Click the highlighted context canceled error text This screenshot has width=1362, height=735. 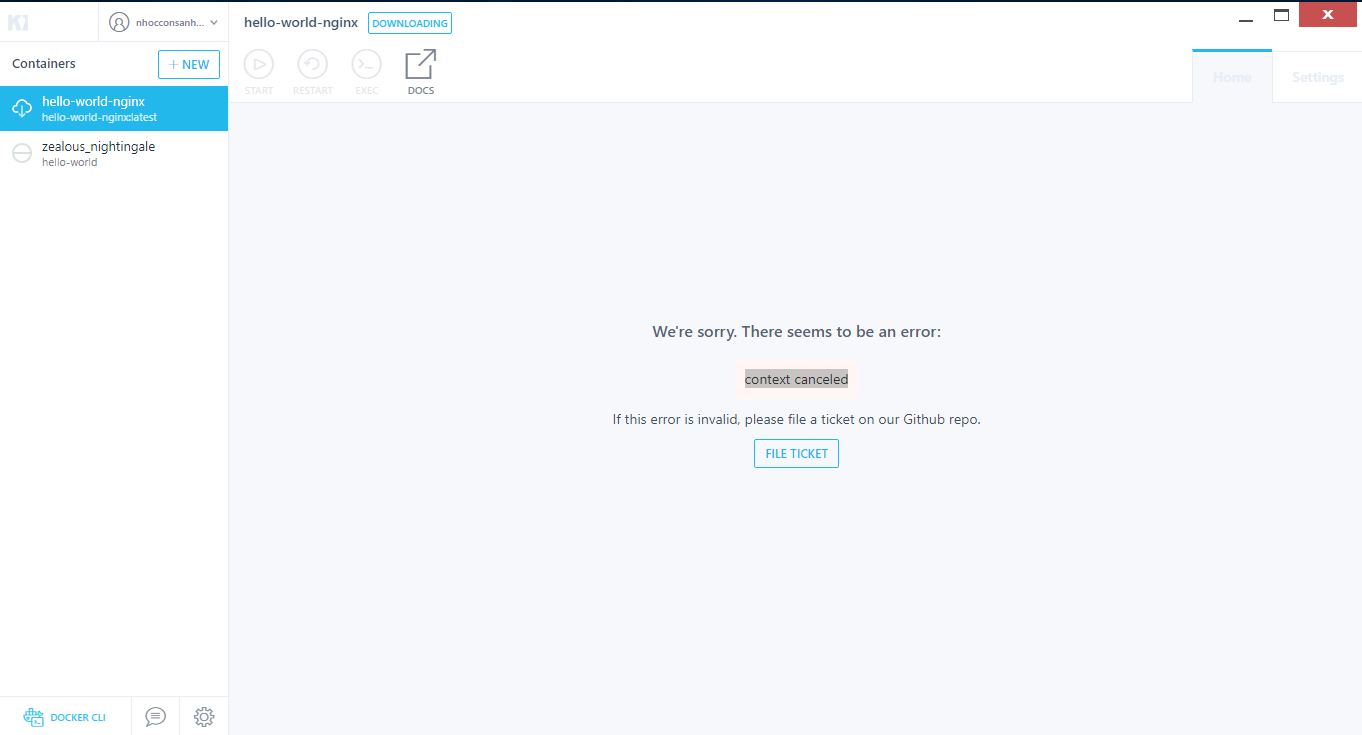point(796,378)
